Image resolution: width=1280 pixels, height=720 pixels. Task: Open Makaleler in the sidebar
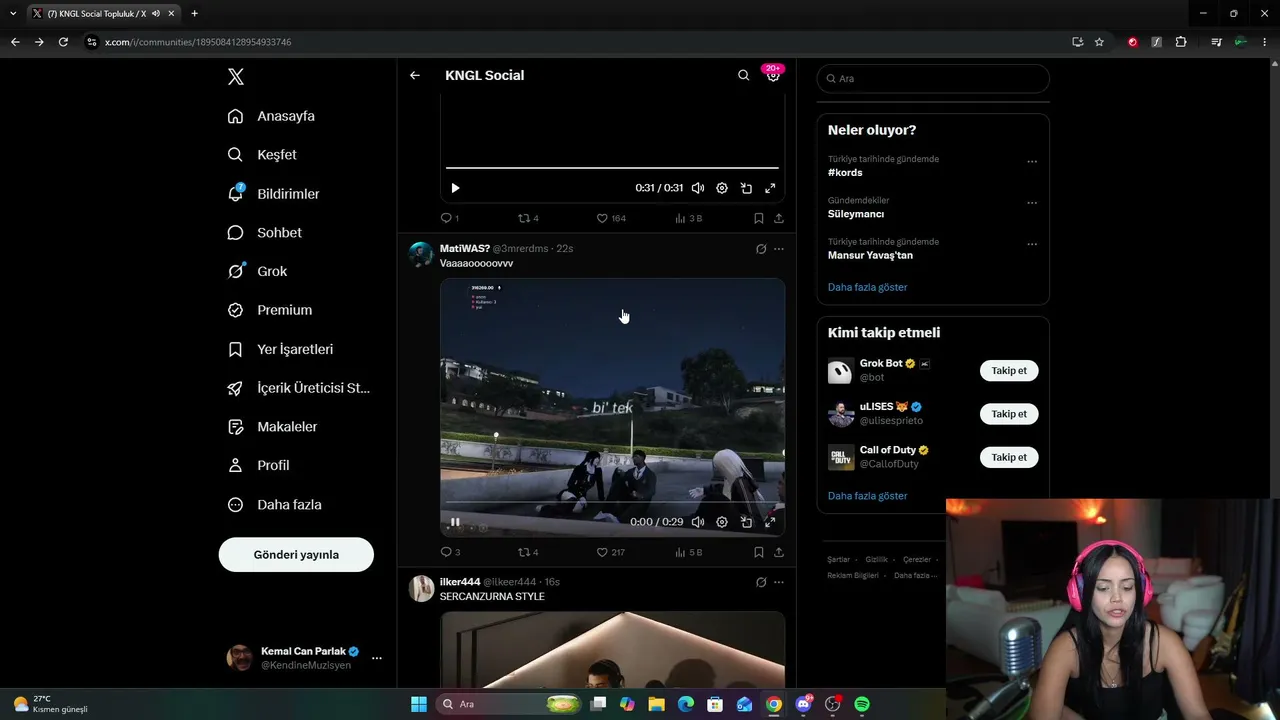[x=272, y=427]
